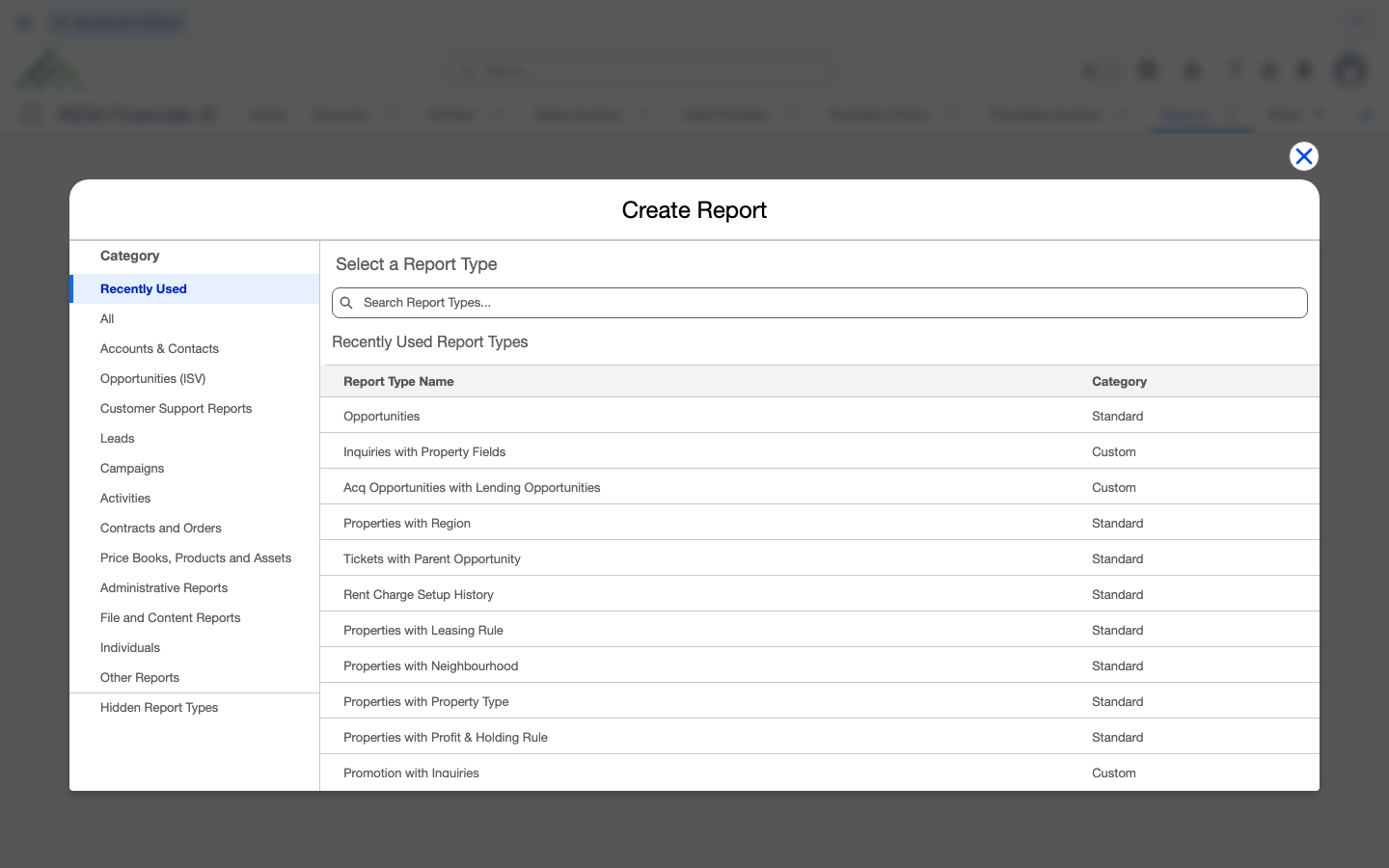Pick Properties with Leasing Rule report type
Screen dimensions: 1389x868
[820, 630]
